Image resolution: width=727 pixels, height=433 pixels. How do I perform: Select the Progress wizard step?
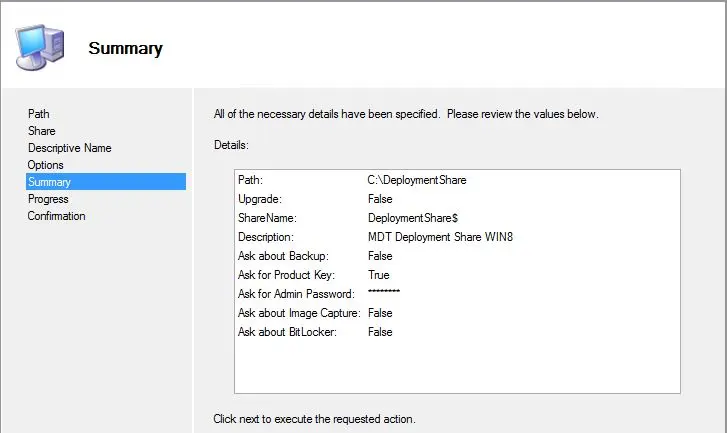[48, 199]
